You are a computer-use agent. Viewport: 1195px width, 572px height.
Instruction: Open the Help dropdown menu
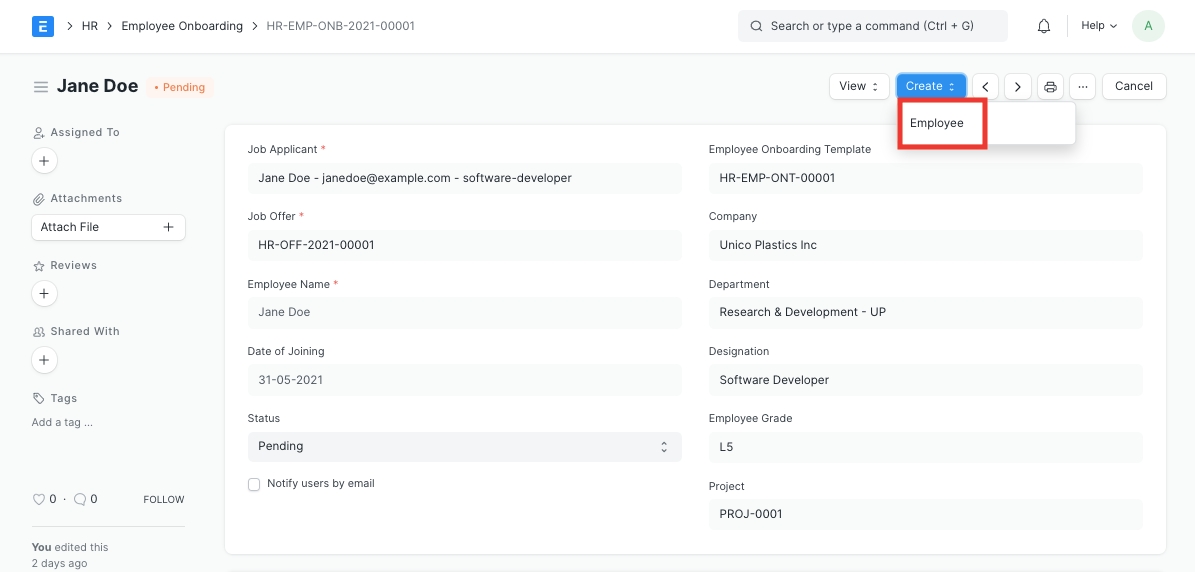click(1099, 26)
